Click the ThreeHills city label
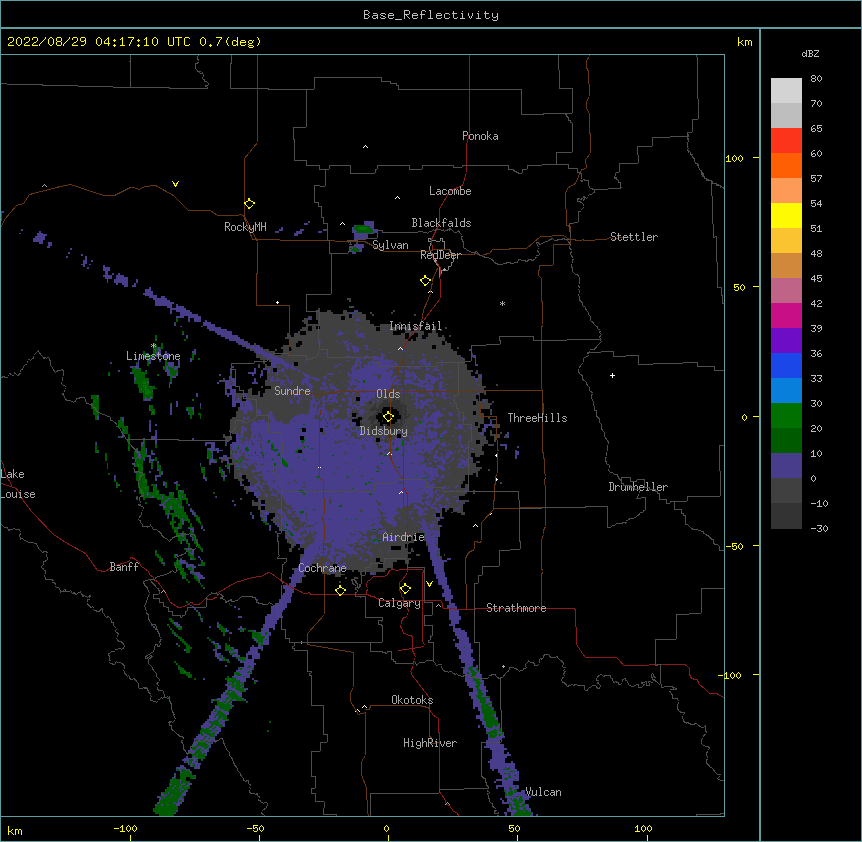Screen dimensions: 862x842 coord(537,418)
